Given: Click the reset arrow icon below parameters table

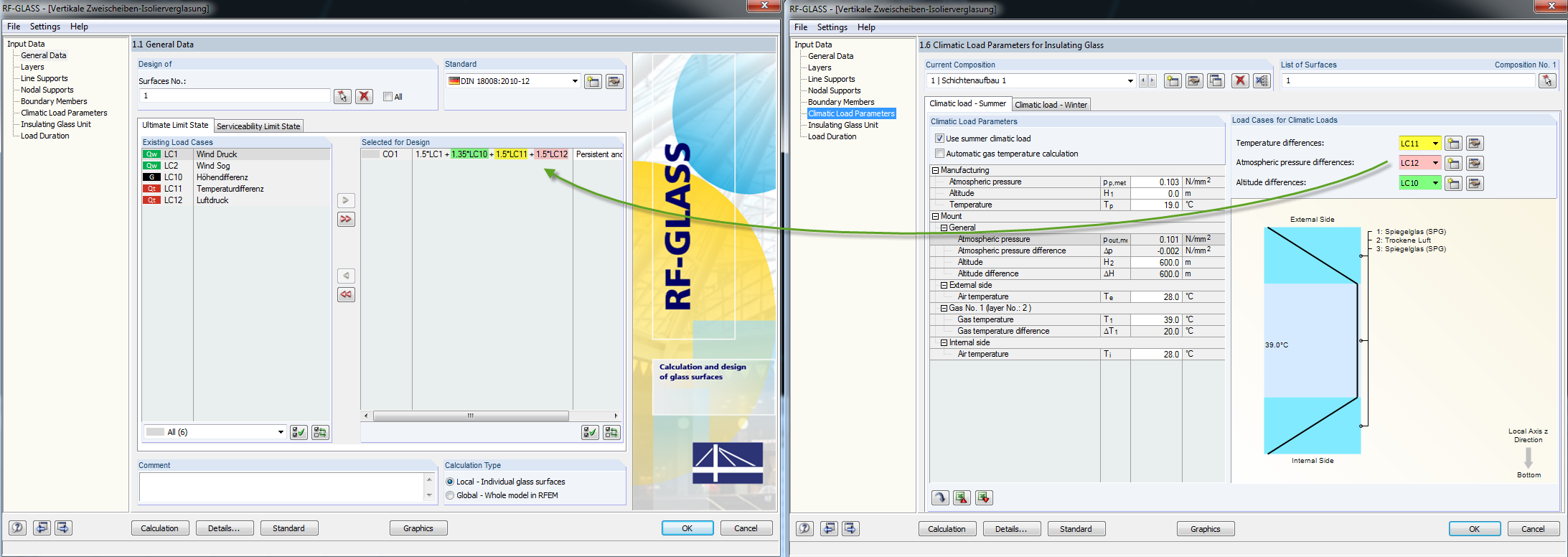Looking at the screenshot, I should point(940,497).
